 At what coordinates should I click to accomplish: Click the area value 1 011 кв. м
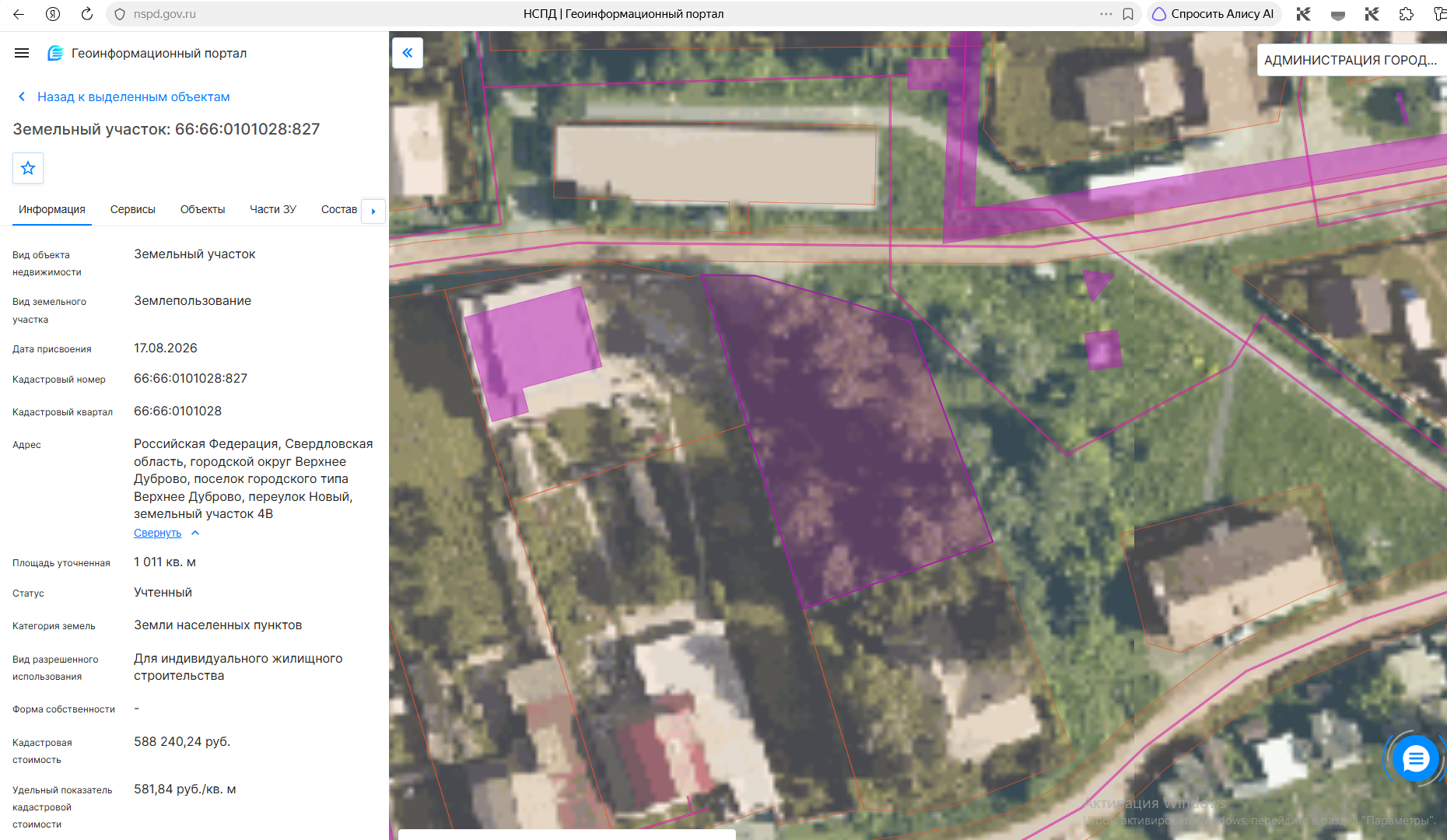point(165,562)
